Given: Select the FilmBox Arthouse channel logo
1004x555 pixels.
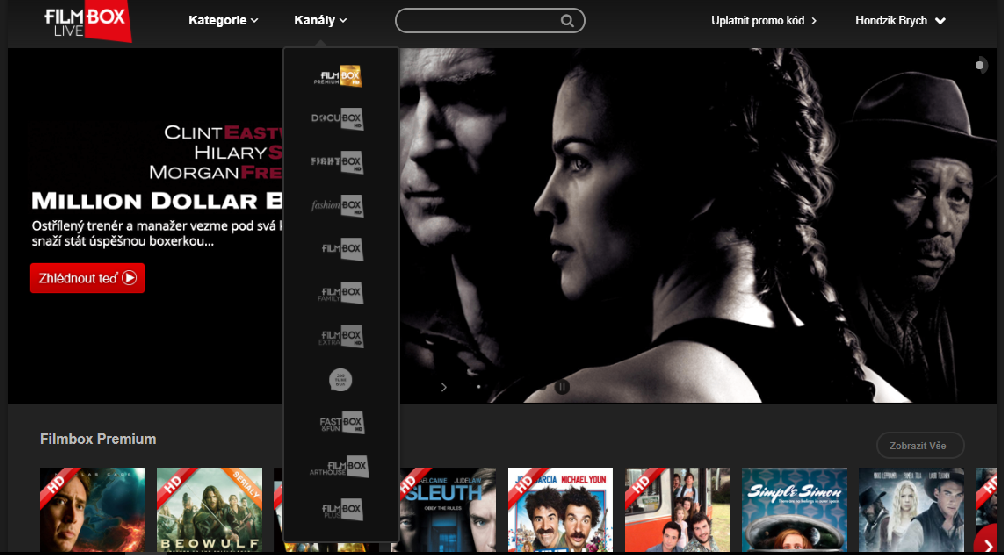Looking at the screenshot, I should (339, 466).
